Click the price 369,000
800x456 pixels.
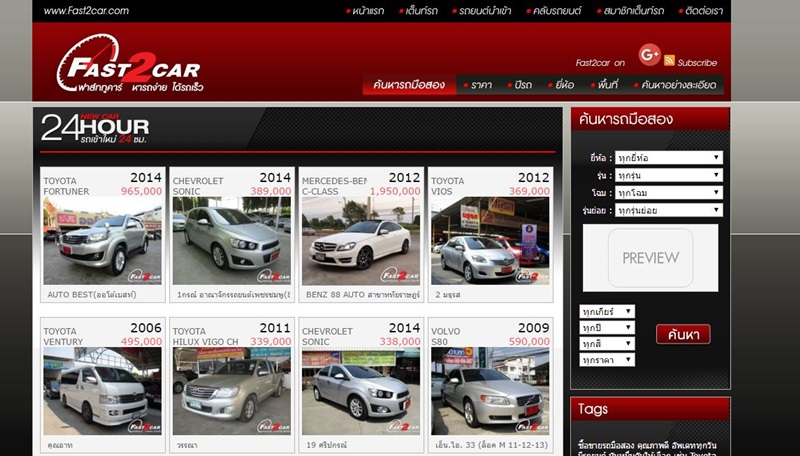[529, 191]
